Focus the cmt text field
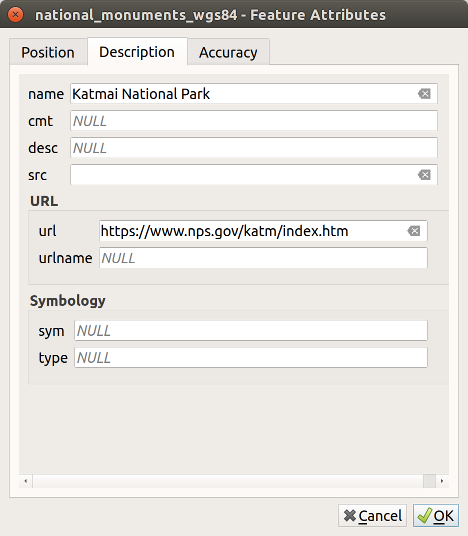The width and height of the screenshot is (468, 536). (x=254, y=121)
